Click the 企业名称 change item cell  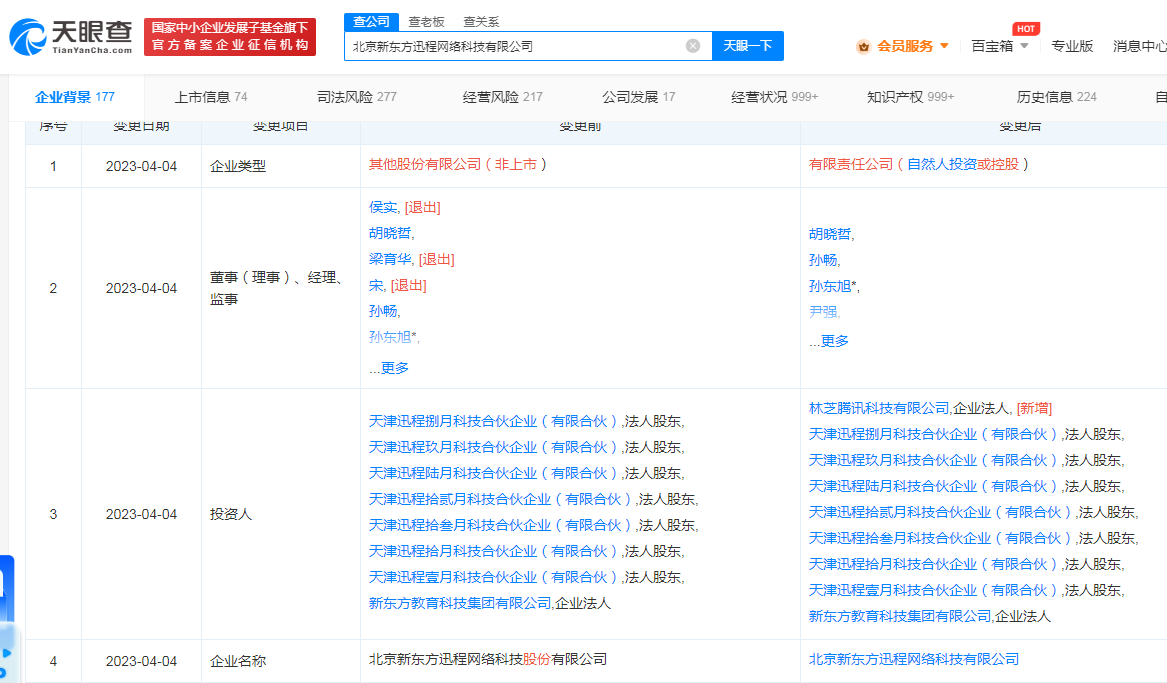point(281,661)
